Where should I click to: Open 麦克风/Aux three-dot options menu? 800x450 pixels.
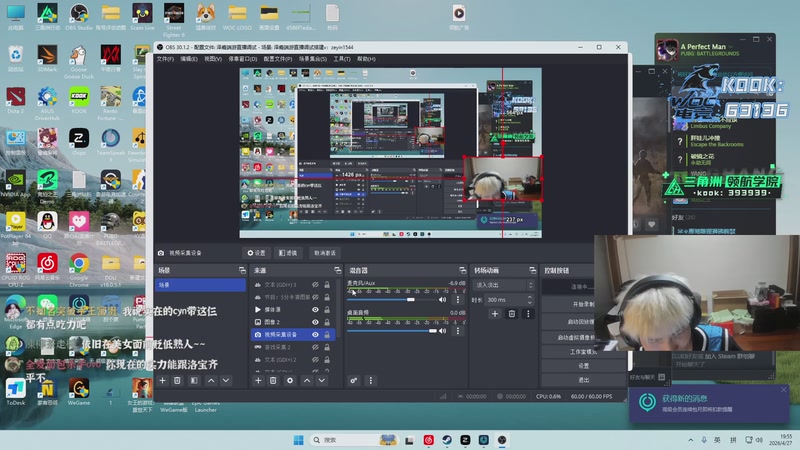click(458, 299)
